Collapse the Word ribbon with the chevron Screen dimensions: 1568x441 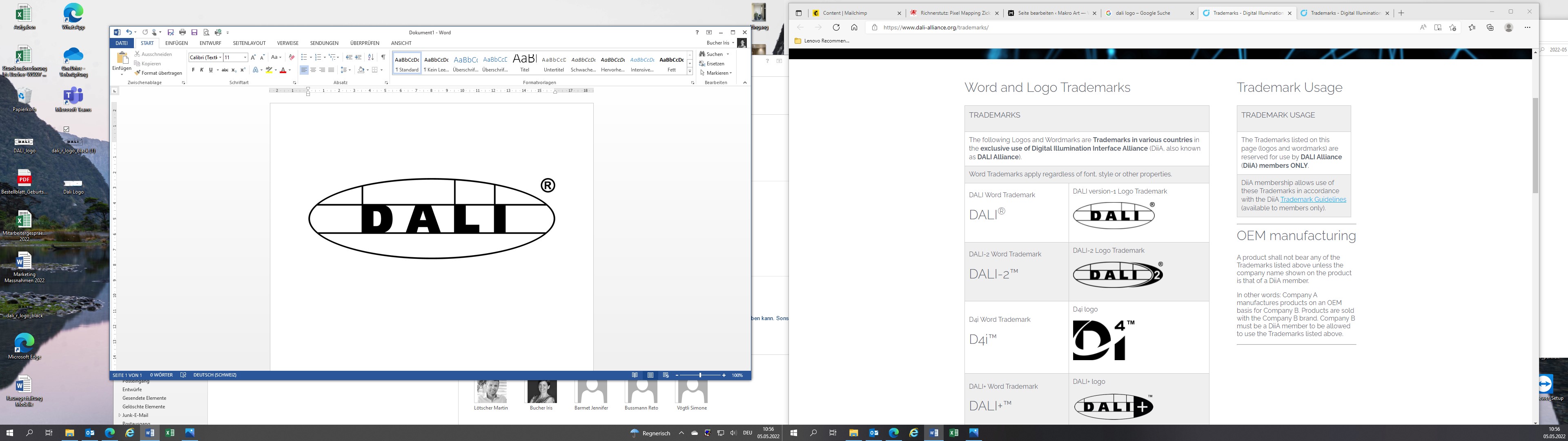(744, 82)
